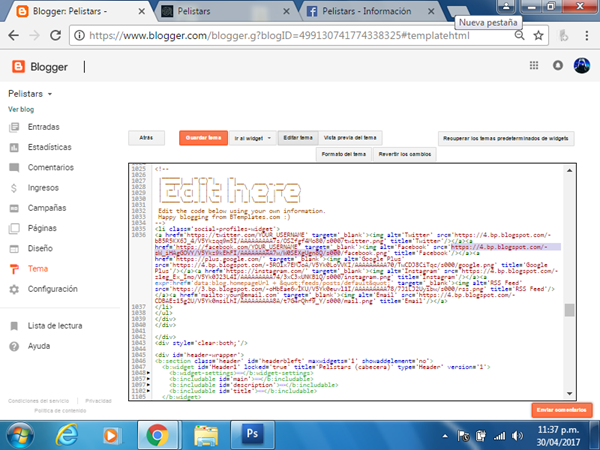Open Ingresos dollar sign icon
This screenshot has height=450, width=600.
(x=14, y=187)
